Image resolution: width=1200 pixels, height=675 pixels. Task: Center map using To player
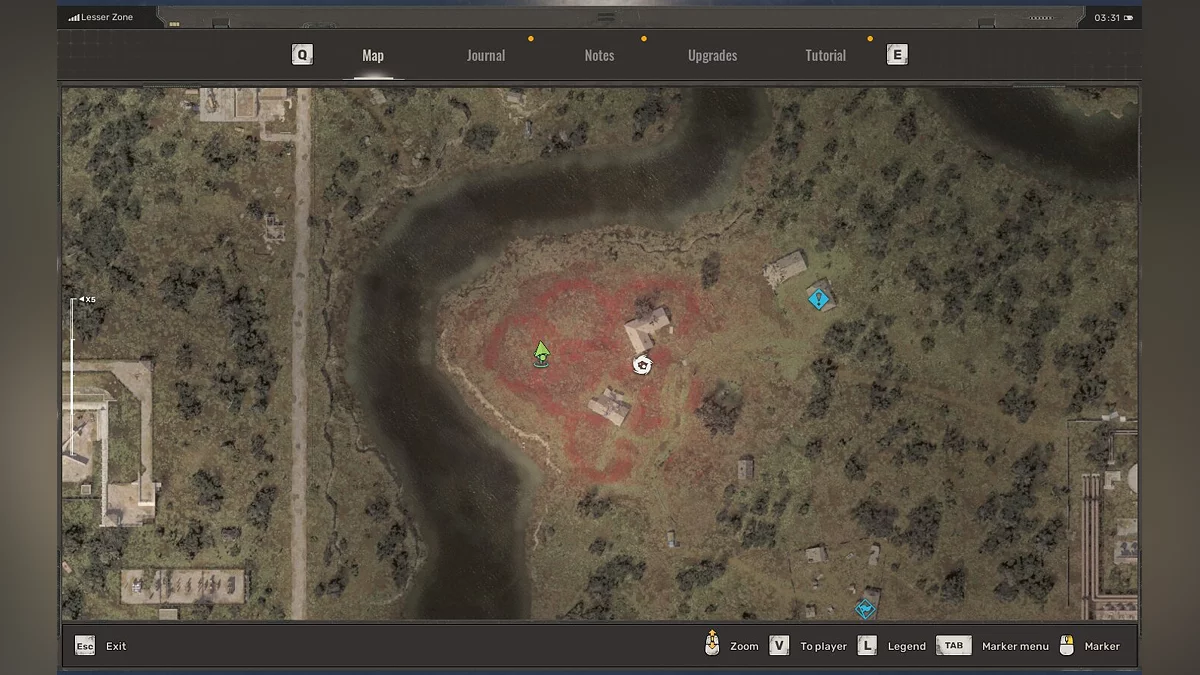point(823,646)
